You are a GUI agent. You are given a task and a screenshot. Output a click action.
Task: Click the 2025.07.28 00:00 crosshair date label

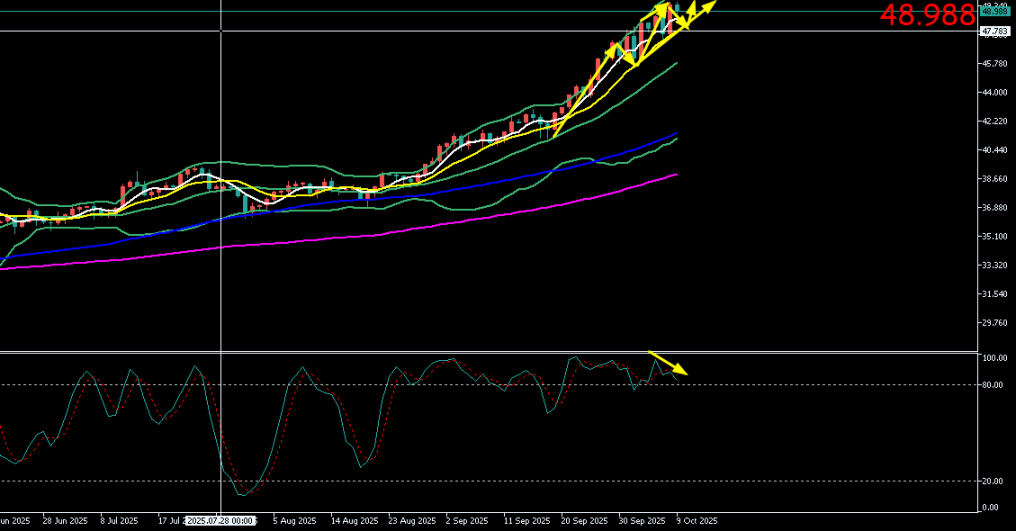pyautogui.click(x=220, y=521)
